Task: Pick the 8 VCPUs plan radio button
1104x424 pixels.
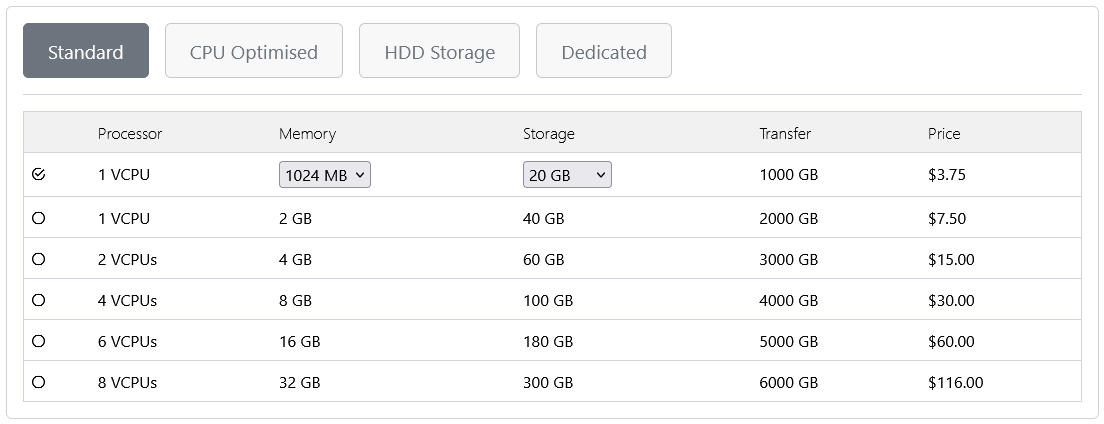Action: click(x=39, y=382)
